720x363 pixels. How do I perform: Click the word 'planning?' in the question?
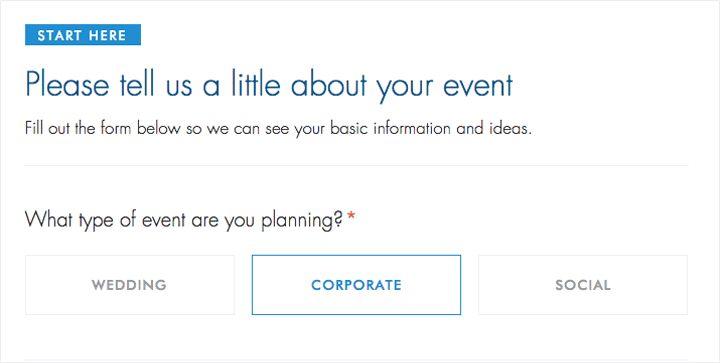click(302, 221)
